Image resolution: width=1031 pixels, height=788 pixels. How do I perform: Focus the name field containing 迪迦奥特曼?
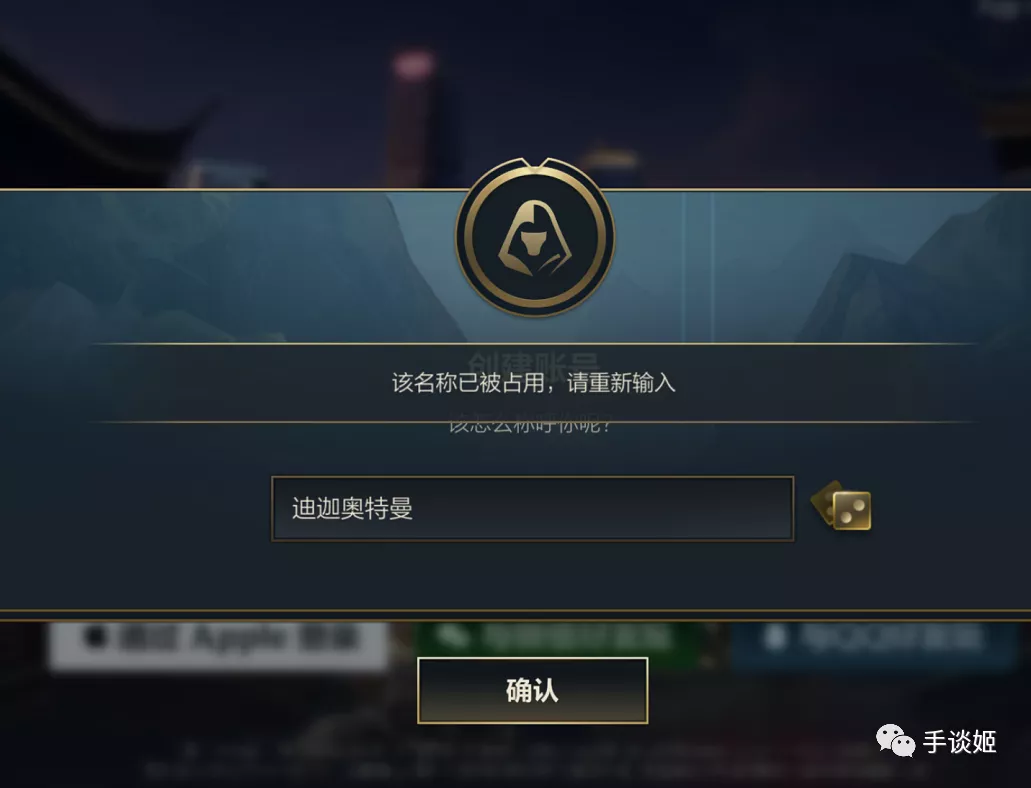(533, 509)
